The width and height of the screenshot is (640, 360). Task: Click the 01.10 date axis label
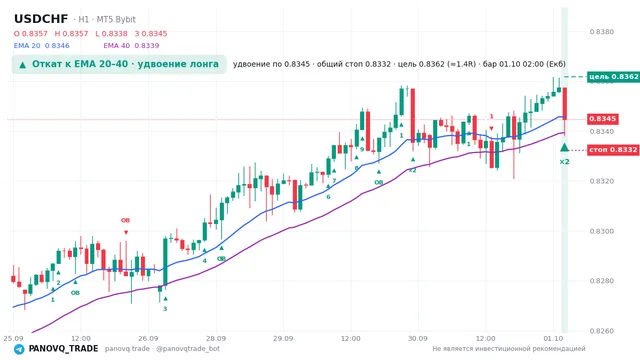[553, 338]
